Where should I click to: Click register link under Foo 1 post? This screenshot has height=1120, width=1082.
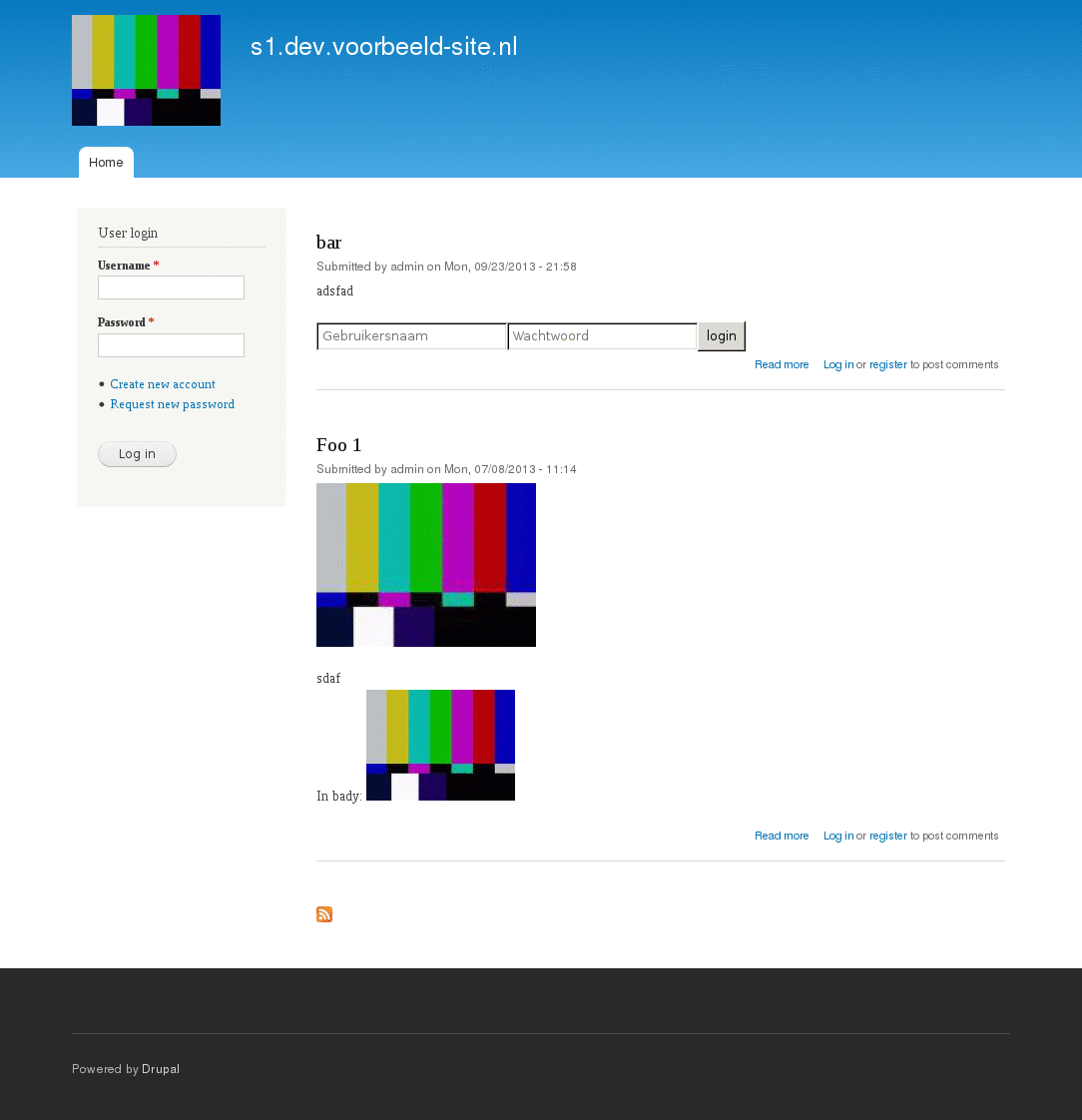pos(887,836)
